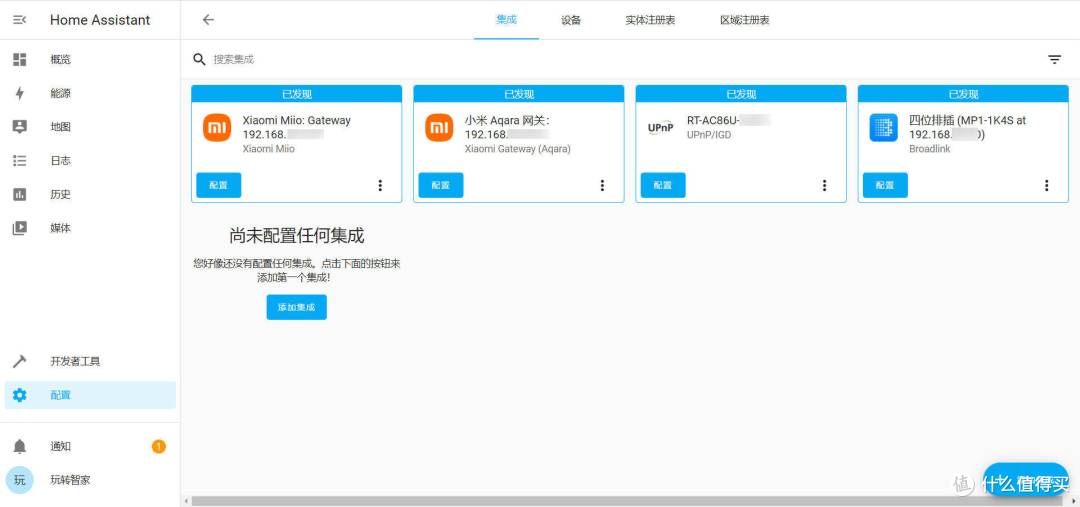Viewport: 1080px width, 507px height.
Task: Click the 已发现 header on the RT-AC86U card
Action: point(741,94)
